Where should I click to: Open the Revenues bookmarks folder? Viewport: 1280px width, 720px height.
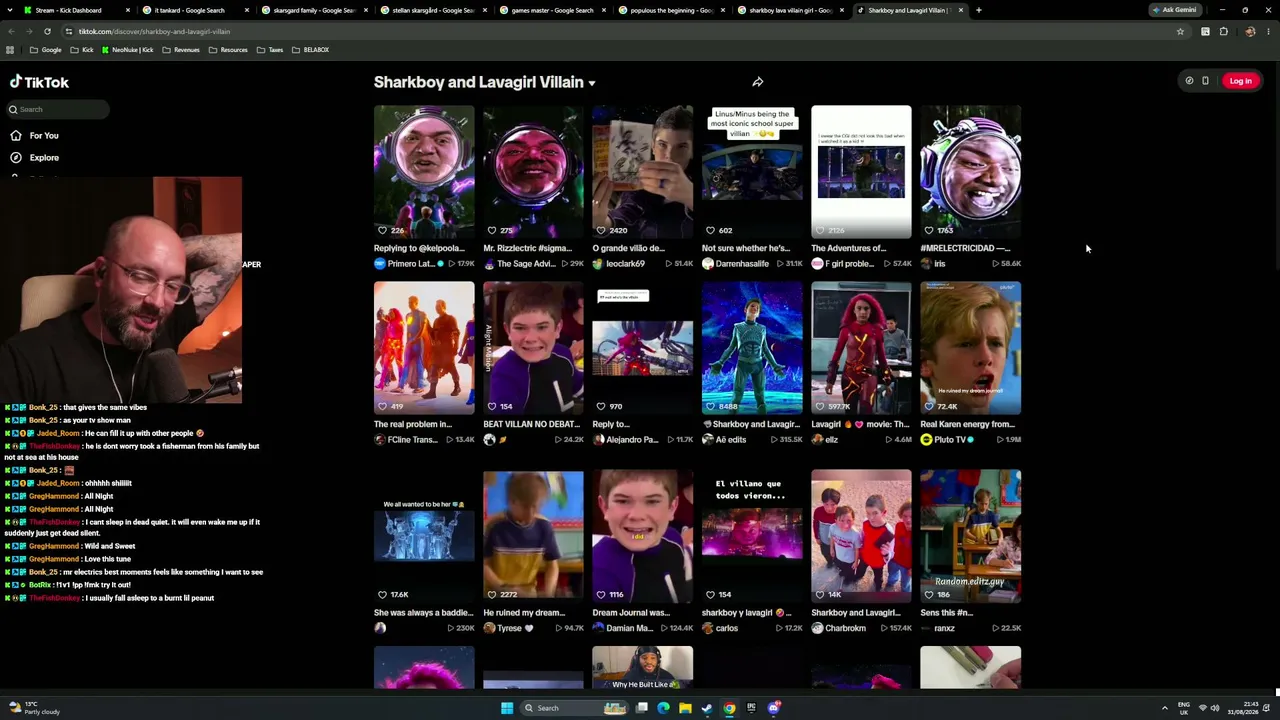coord(181,50)
